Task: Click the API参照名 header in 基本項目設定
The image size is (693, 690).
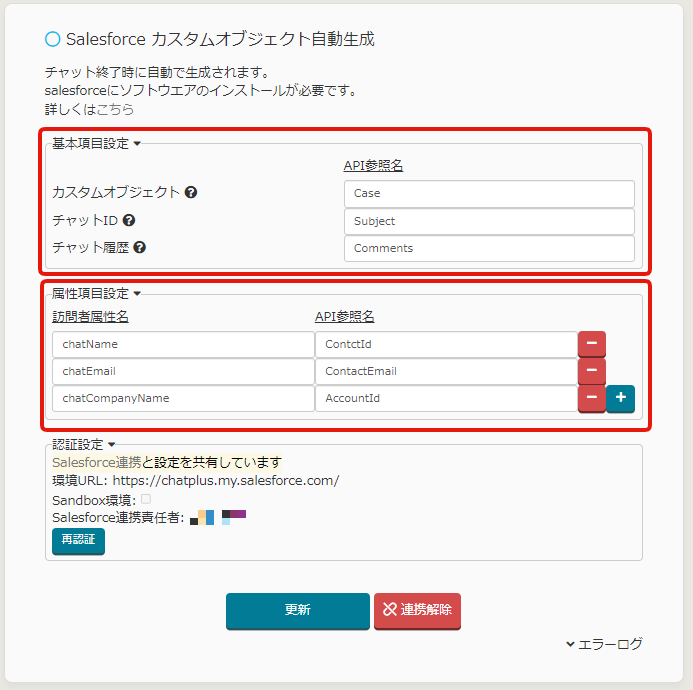Action: click(373, 165)
